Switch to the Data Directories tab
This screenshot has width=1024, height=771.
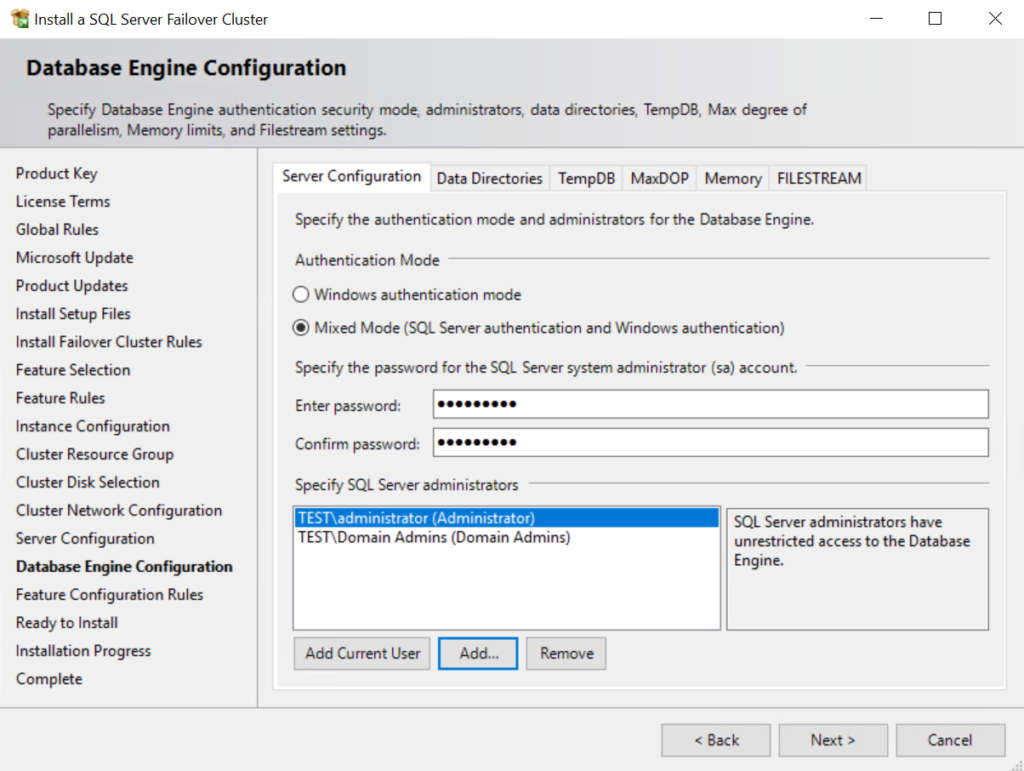point(489,178)
